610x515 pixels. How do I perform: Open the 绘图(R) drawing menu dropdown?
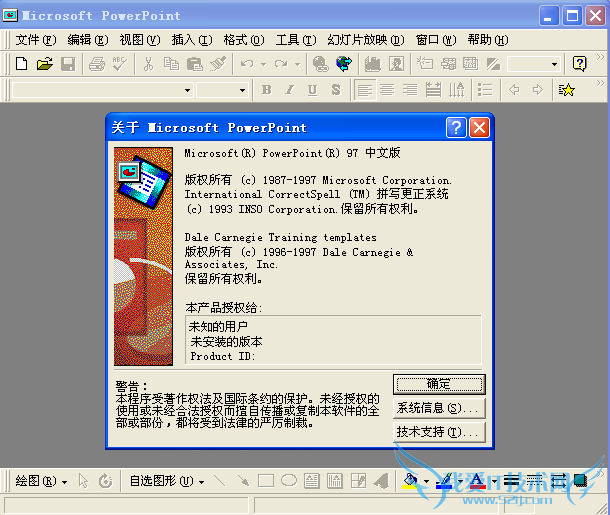coord(41,482)
